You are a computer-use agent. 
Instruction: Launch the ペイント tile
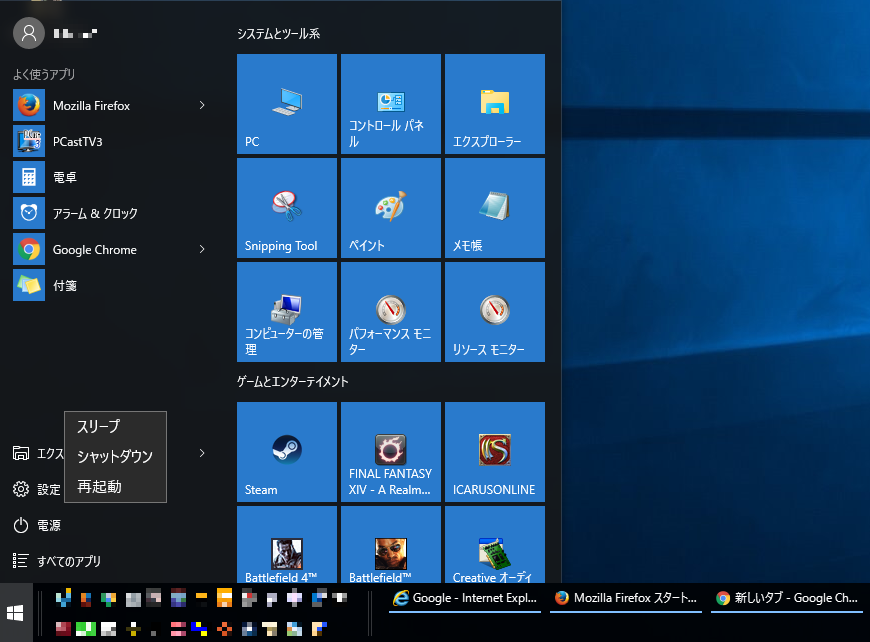pos(391,208)
